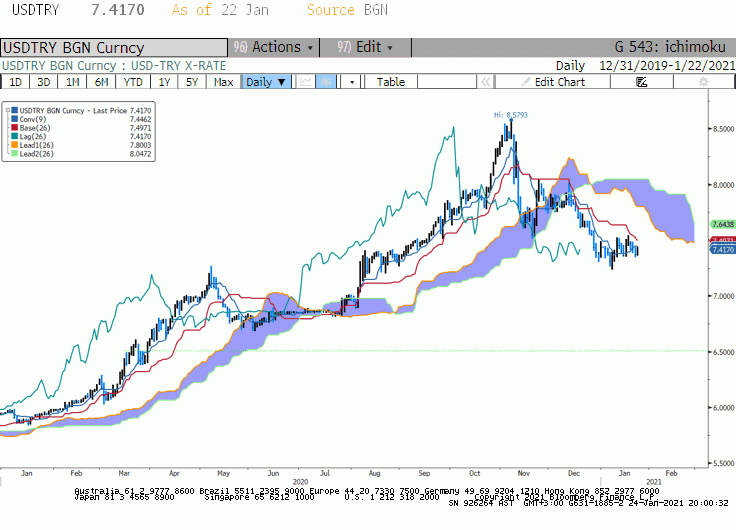
Task: Open the small chart-type dropdown arrow
Action: (352, 82)
